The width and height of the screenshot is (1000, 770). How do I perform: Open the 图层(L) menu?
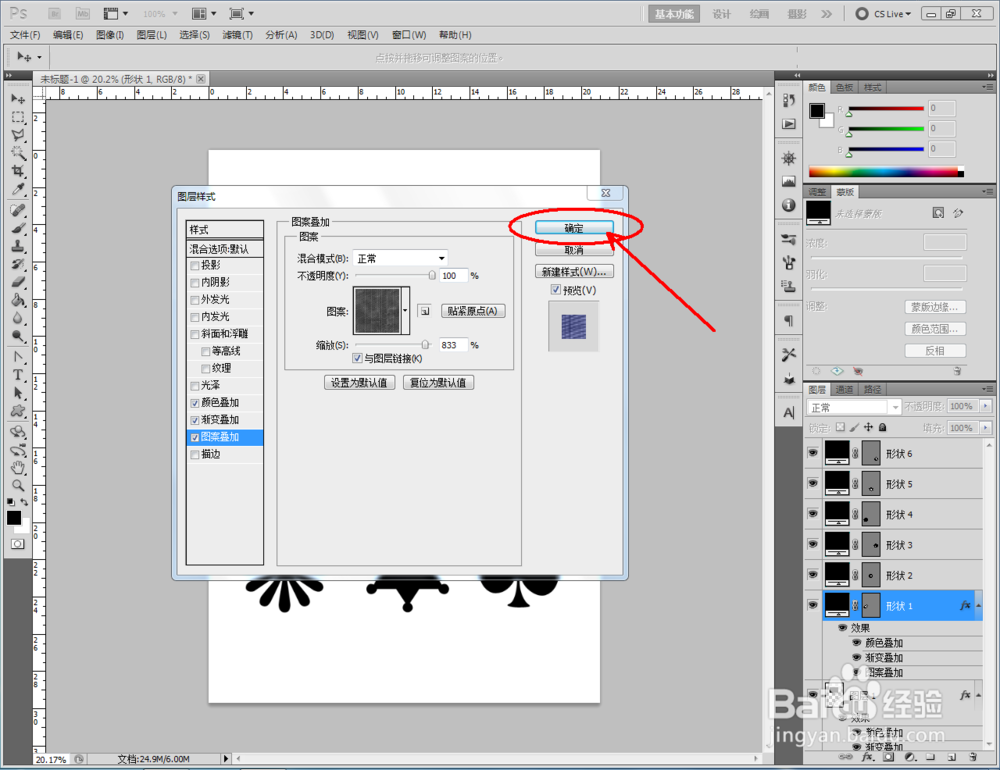pos(152,35)
